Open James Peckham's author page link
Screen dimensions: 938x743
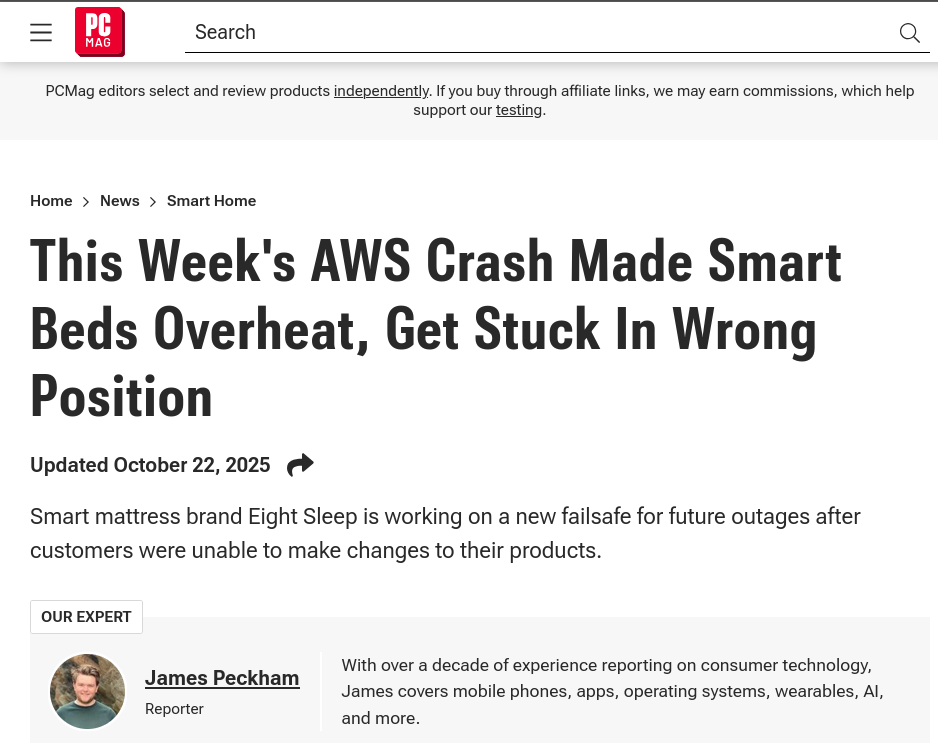coord(222,678)
